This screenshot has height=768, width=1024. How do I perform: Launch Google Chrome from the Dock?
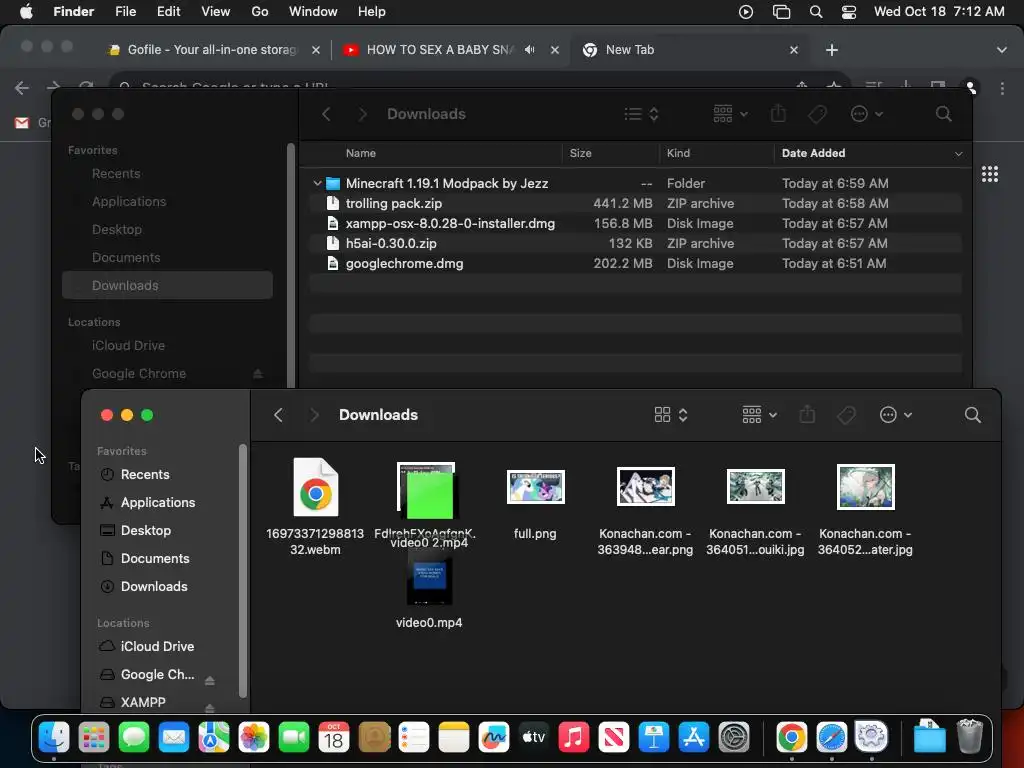click(792, 737)
